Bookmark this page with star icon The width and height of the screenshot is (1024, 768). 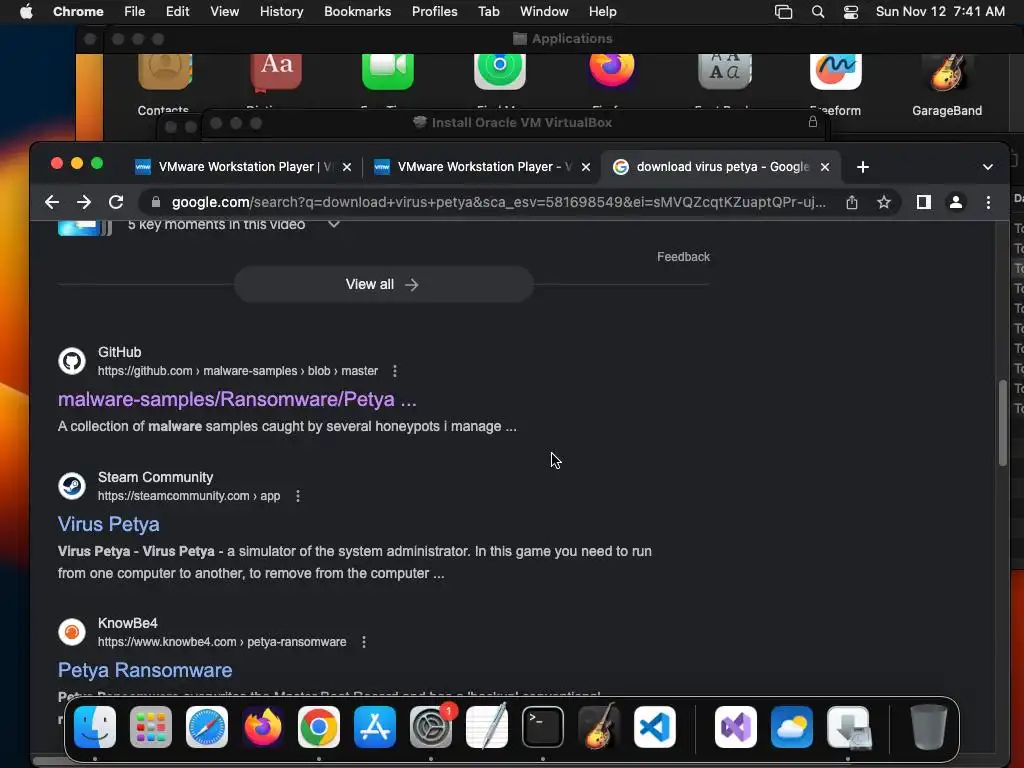884,202
